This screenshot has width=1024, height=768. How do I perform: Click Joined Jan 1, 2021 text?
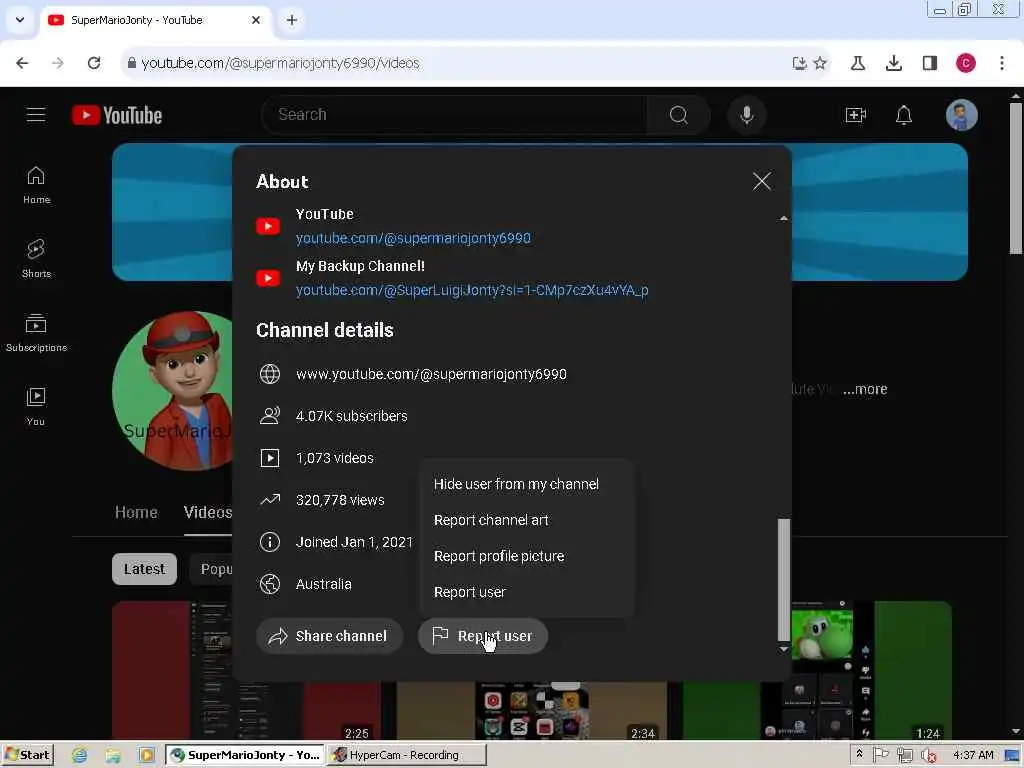(x=354, y=542)
